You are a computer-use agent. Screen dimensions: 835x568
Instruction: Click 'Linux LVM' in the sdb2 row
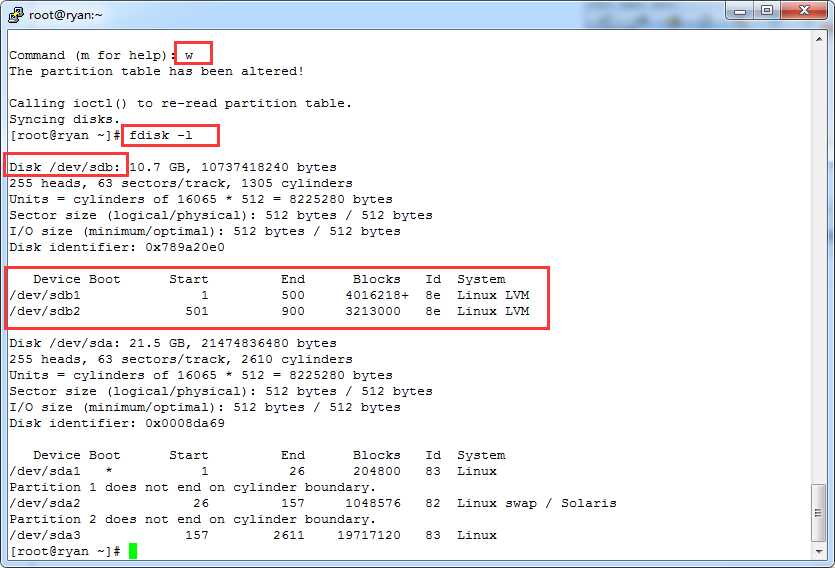pos(493,311)
